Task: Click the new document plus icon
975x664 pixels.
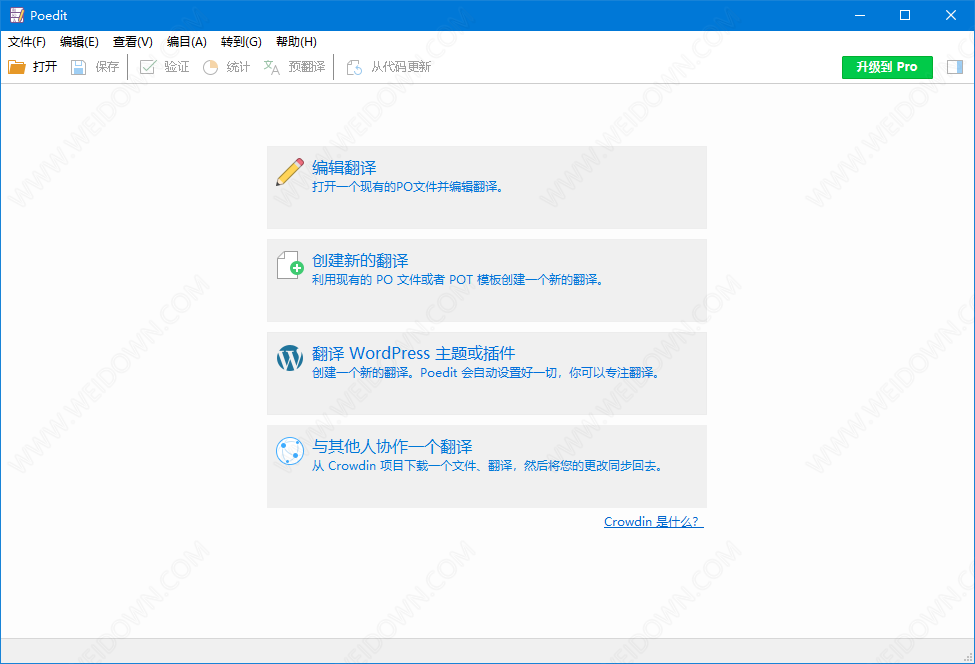Action: click(290, 265)
